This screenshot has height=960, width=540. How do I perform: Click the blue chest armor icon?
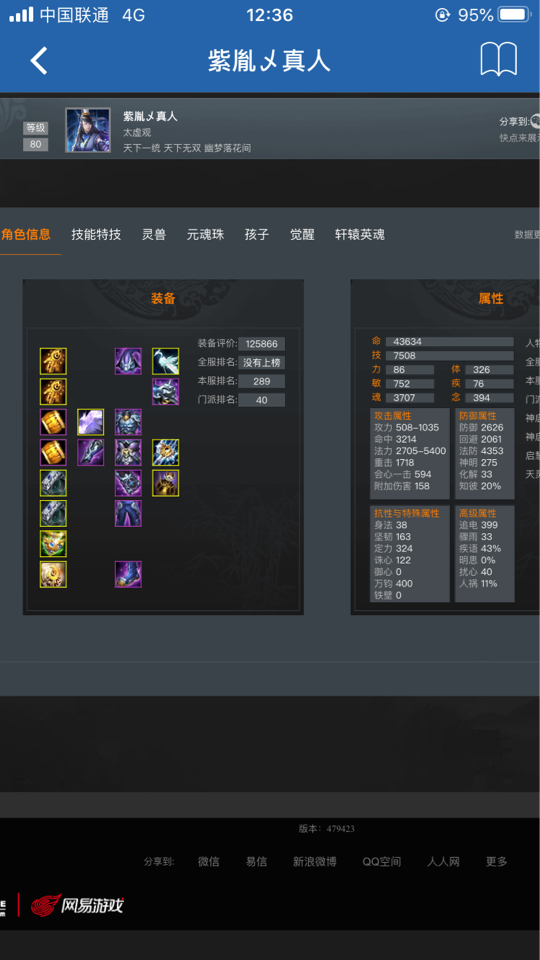click(x=128, y=422)
